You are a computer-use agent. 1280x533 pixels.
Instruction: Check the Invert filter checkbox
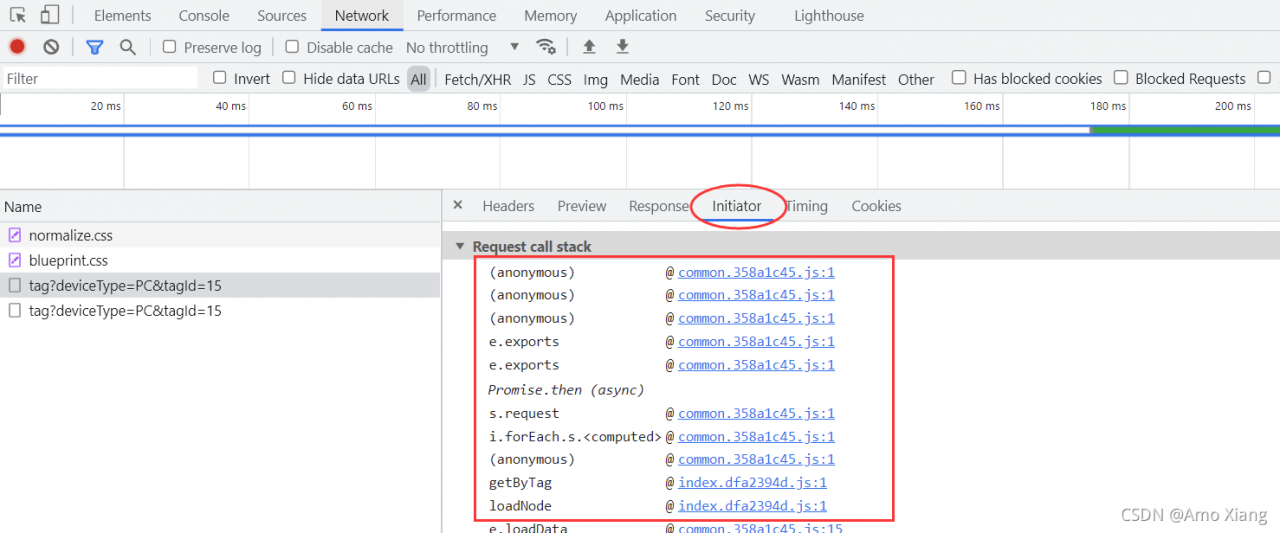(x=220, y=78)
